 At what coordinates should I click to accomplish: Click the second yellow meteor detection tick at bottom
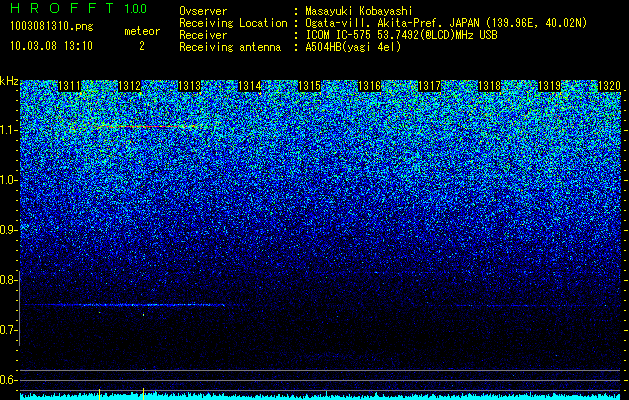(143, 394)
